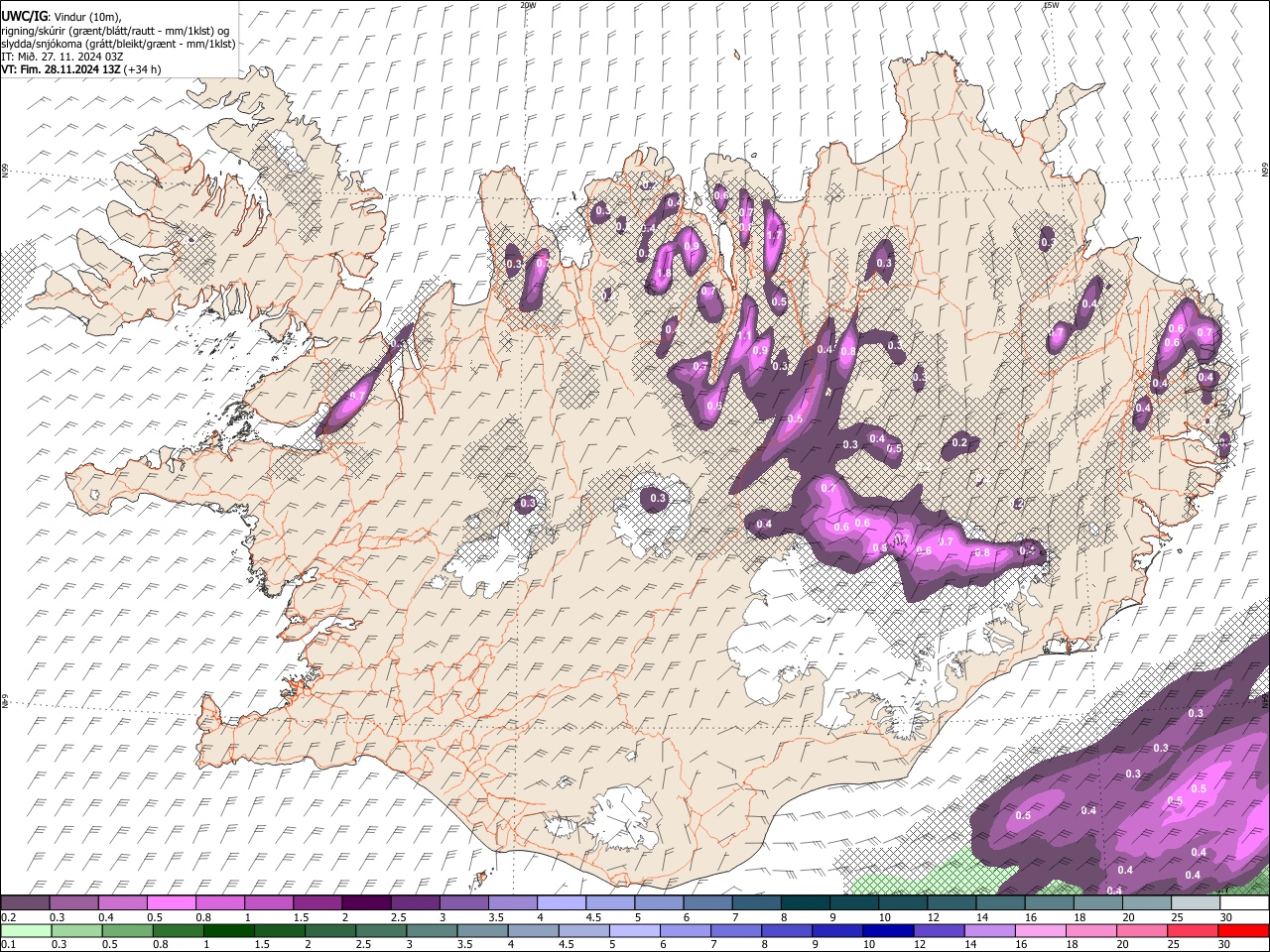1270x952 pixels.
Task: Click the 'UWC/IG' title text
Action: 24,16
